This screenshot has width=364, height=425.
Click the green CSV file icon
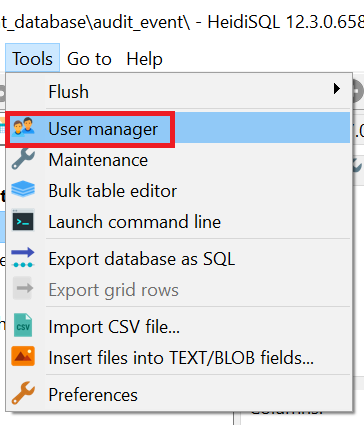click(x=23, y=325)
